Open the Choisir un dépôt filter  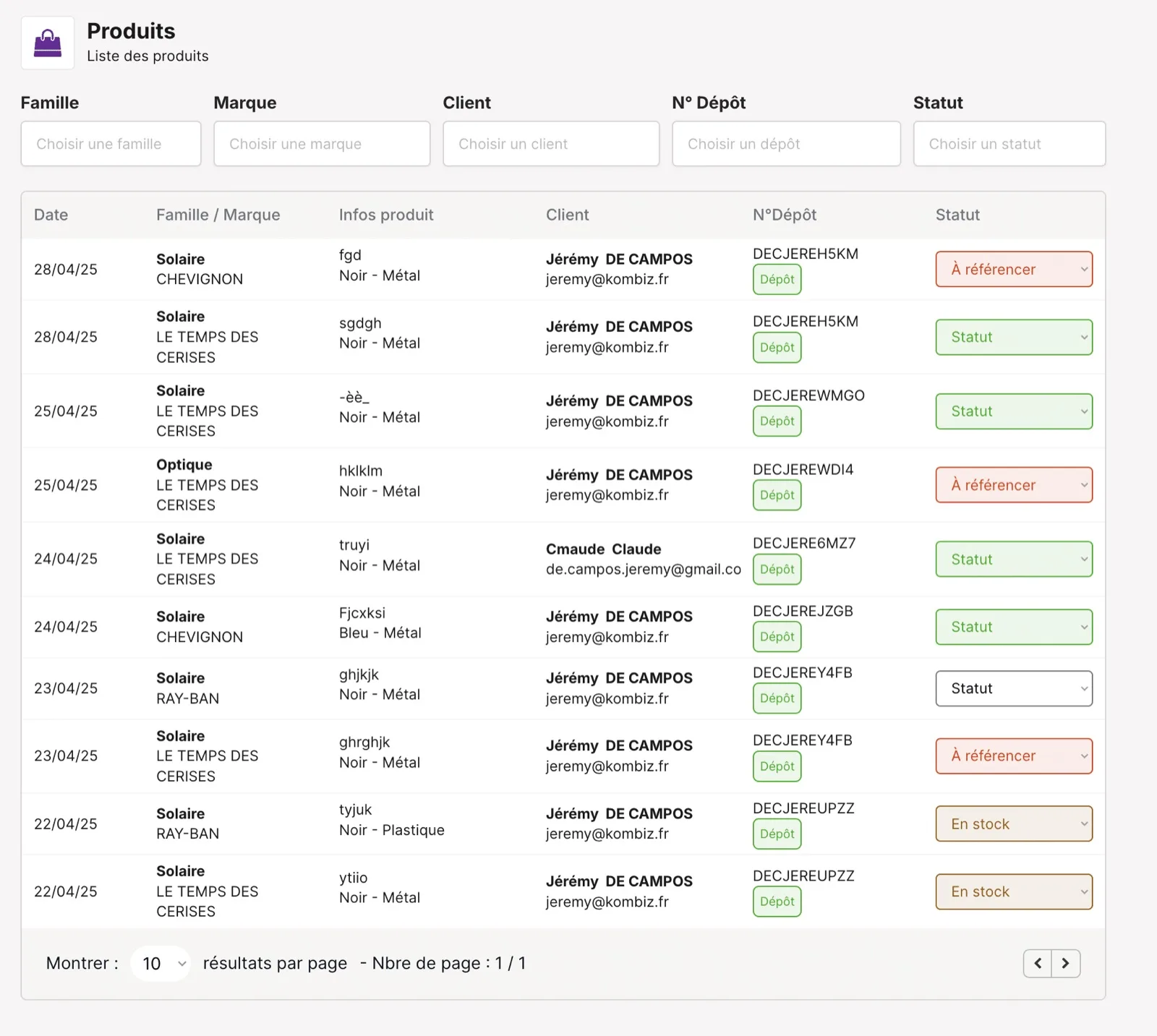(x=786, y=144)
